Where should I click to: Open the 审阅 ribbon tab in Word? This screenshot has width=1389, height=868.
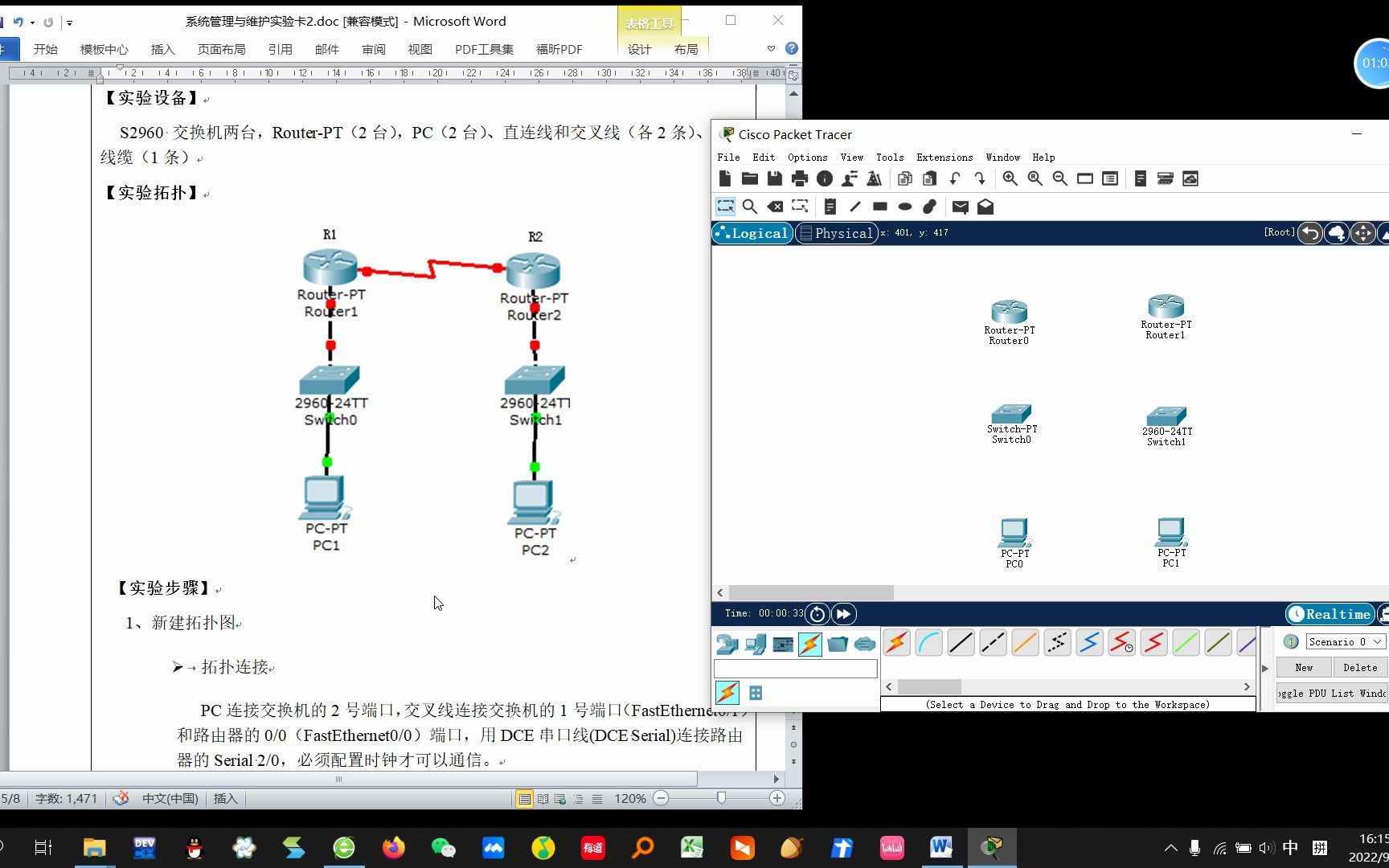[373, 49]
